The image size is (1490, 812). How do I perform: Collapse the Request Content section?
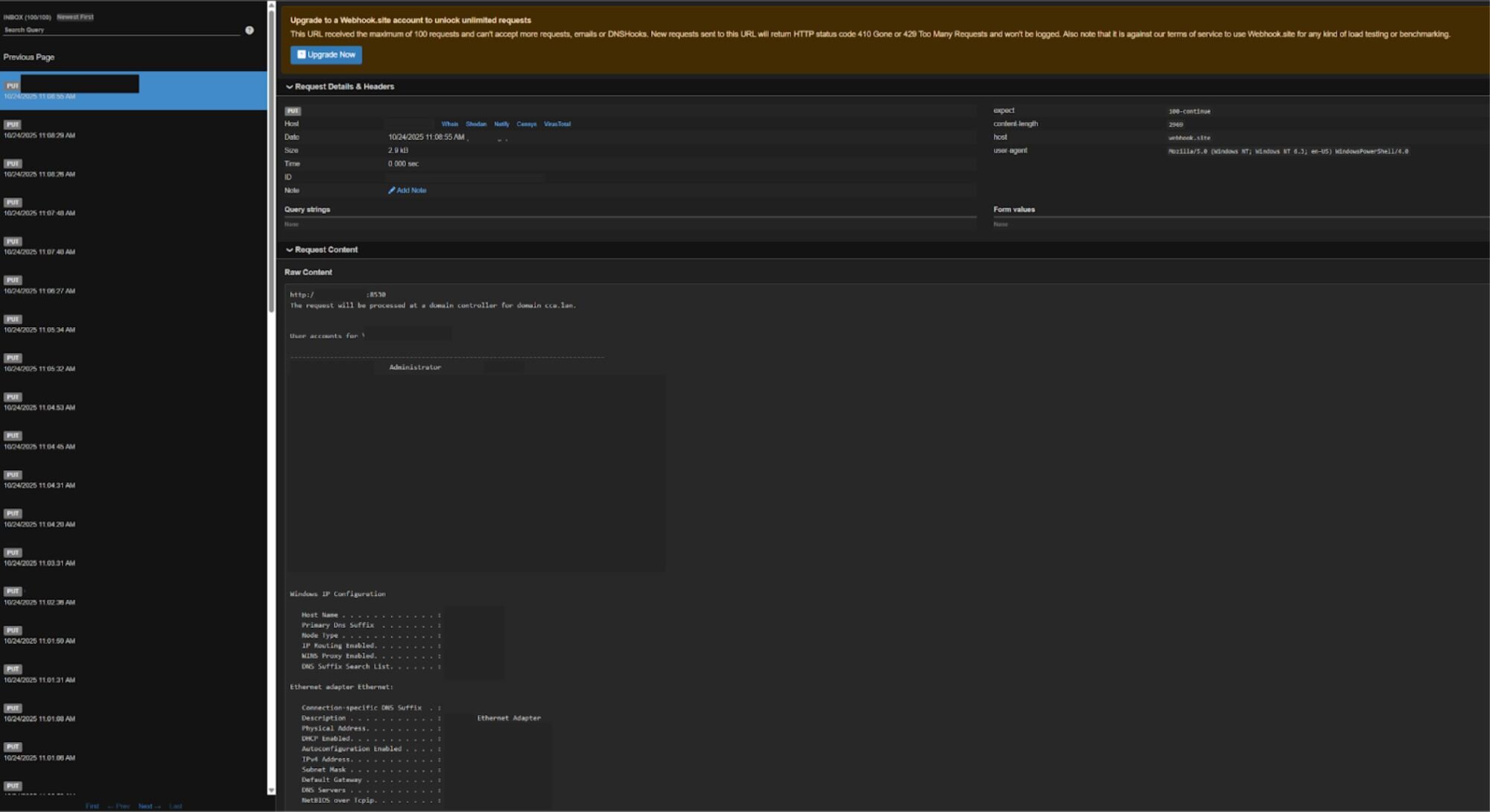322,250
